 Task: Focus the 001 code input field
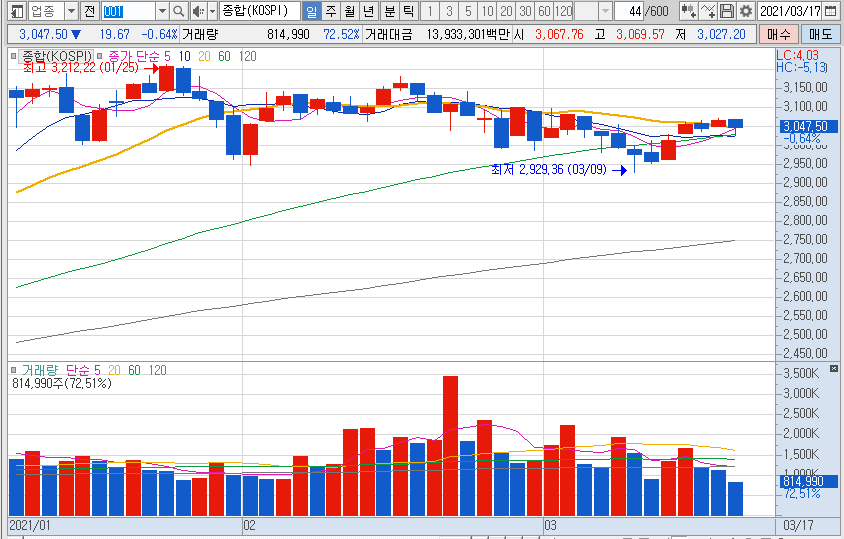point(129,10)
